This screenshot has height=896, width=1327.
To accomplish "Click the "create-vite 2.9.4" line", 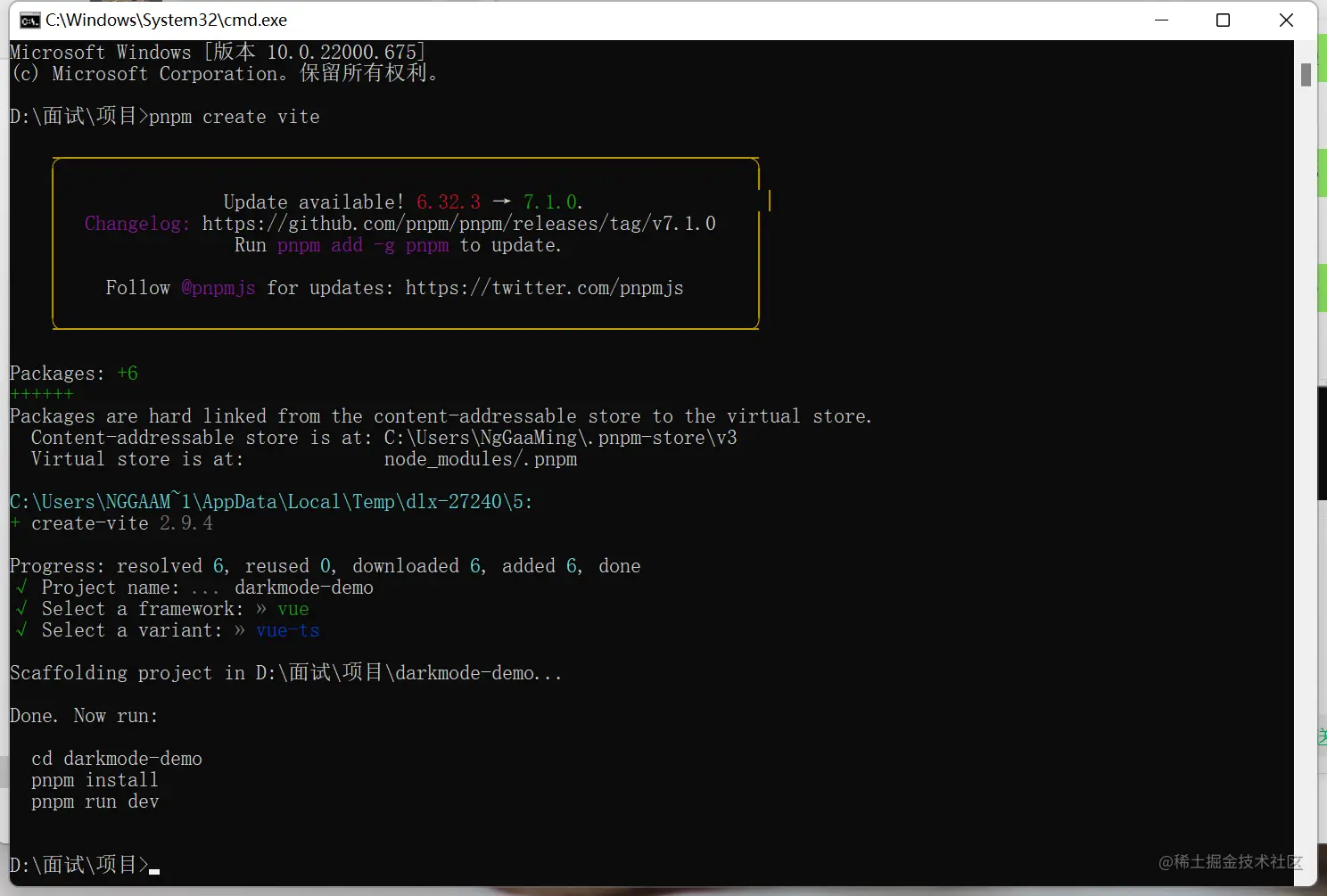I will click(x=111, y=523).
